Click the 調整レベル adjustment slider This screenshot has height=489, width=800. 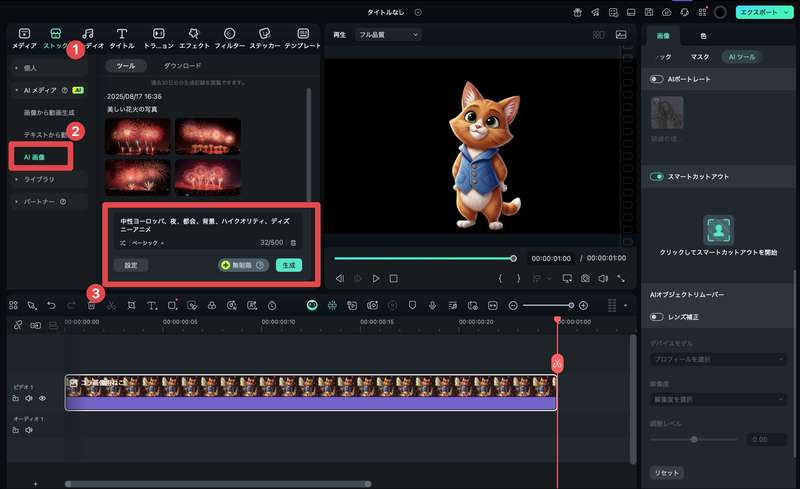tap(694, 439)
